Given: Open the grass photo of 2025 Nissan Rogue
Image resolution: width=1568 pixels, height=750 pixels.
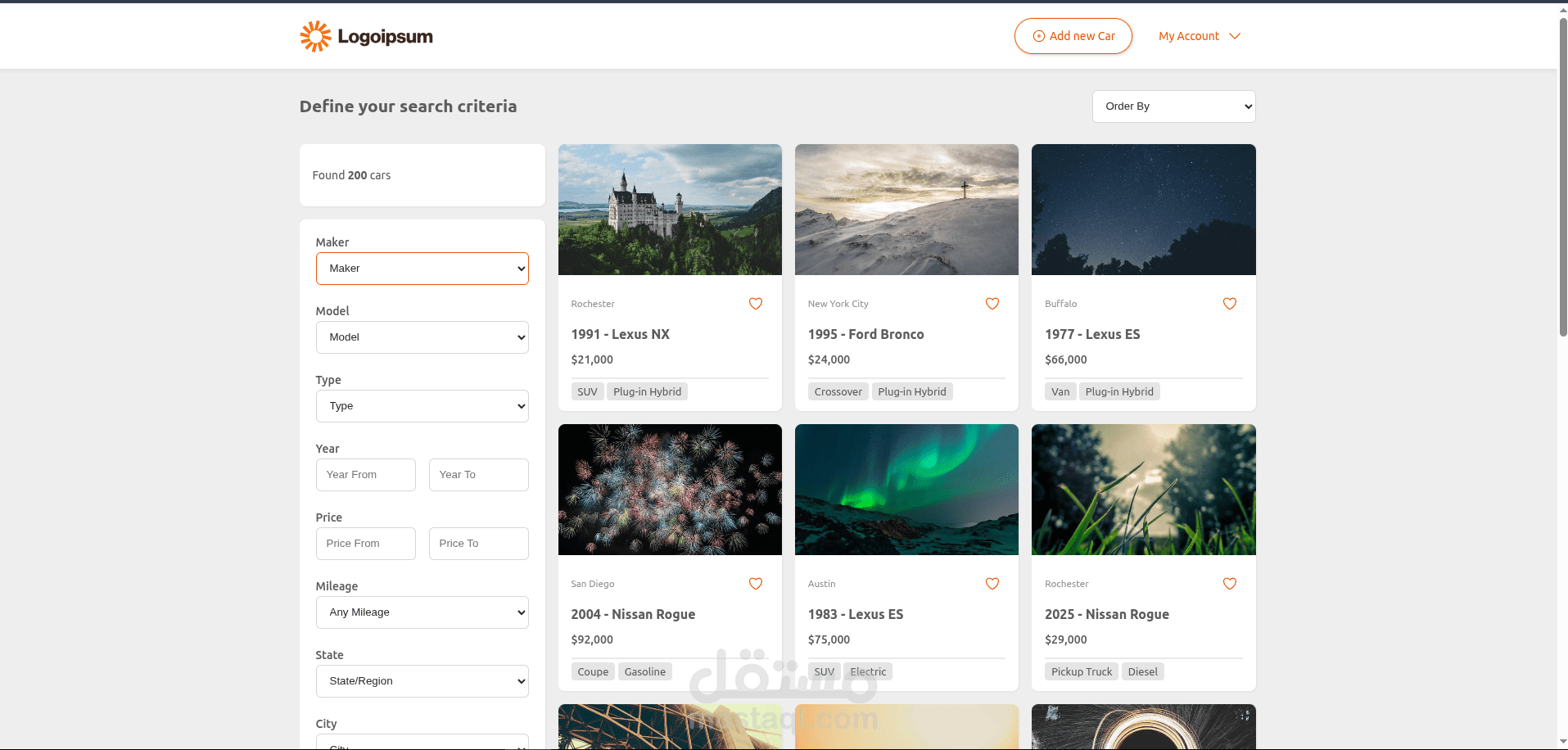Looking at the screenshot, I should point(1144,490).
